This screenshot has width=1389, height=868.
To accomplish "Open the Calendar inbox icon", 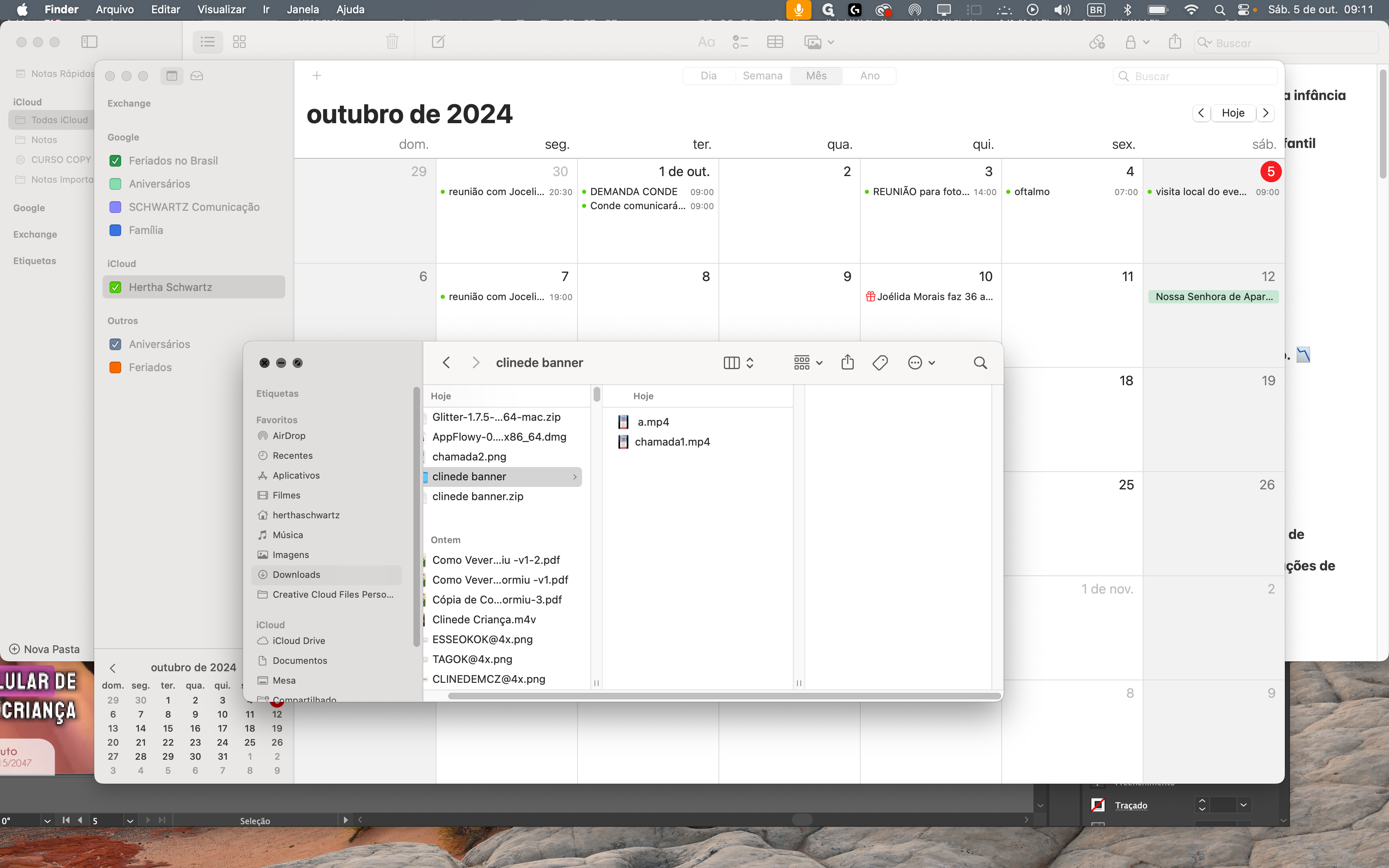I will point(196,76).
